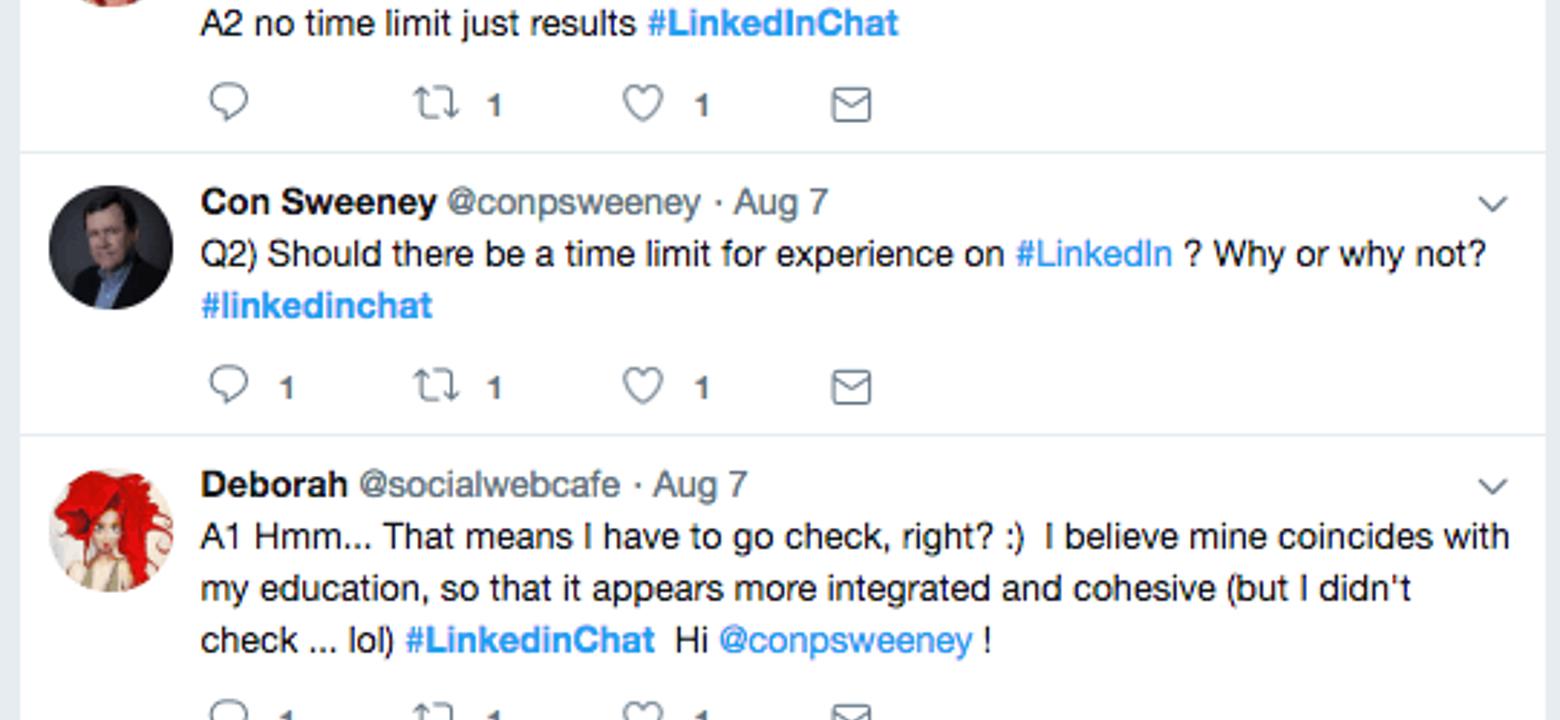This screenshot has height=720, width=1560.
Task: Share 'A2 no time limit' tweet by message
Action: [851, 104]
